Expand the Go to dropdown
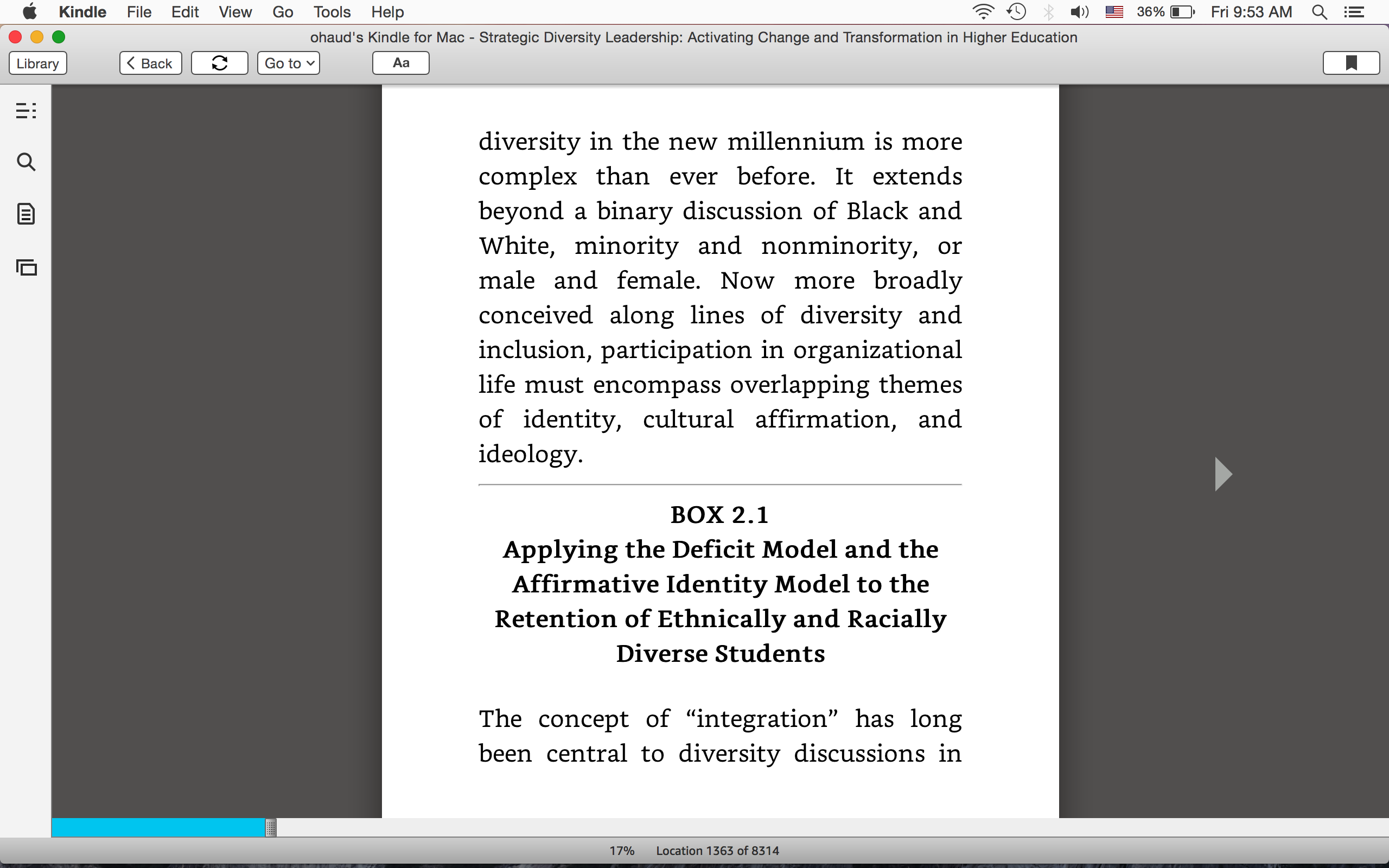1389x868 pixels. point(288,63)
